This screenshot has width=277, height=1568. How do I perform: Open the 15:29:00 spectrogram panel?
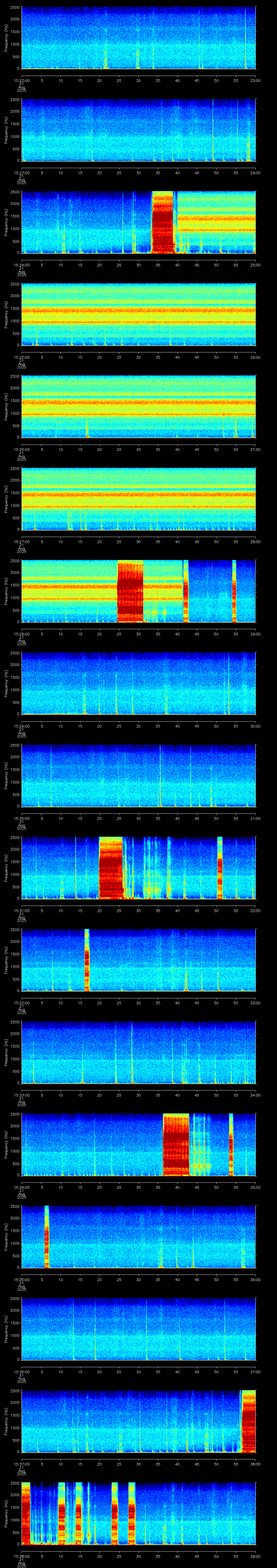(x=138, y=683)
